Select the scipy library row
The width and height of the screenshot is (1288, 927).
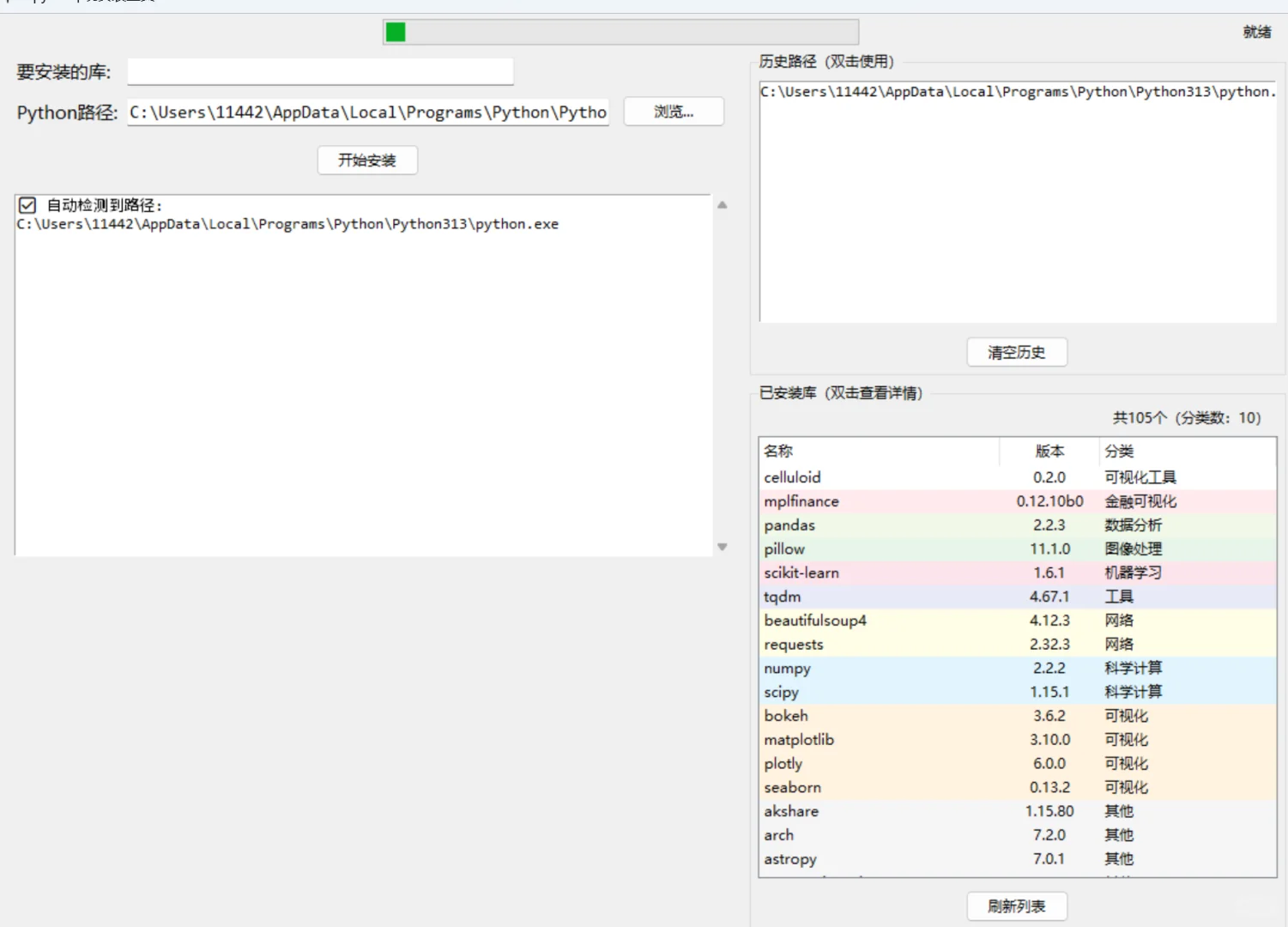tap(1018, 692)
